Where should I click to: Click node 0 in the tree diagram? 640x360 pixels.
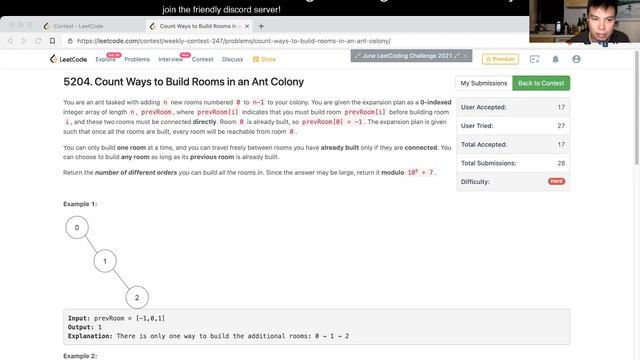pyautogui.click(x=77, y=227)
